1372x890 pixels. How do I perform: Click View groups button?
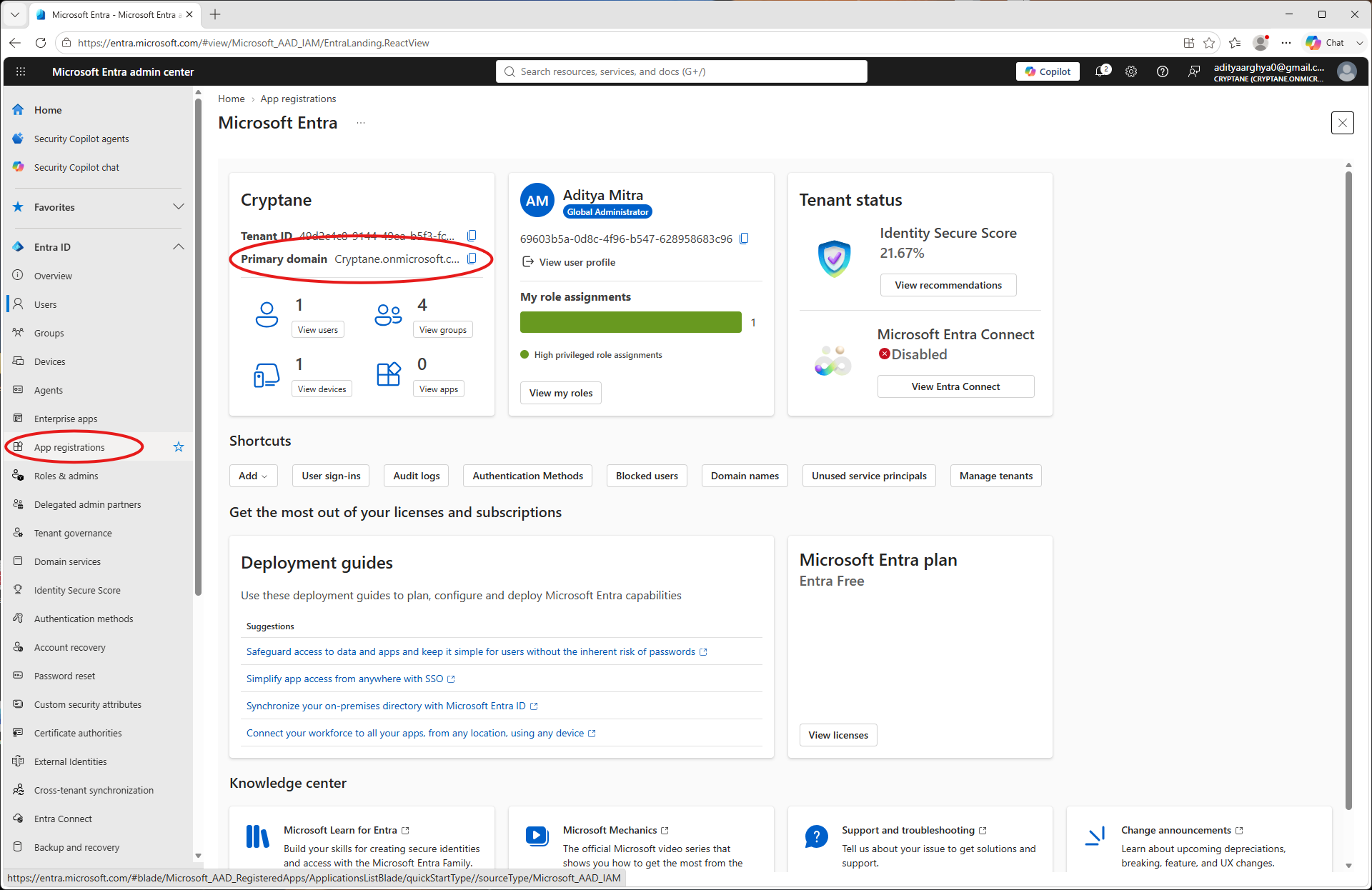click(x=443, y=329)
